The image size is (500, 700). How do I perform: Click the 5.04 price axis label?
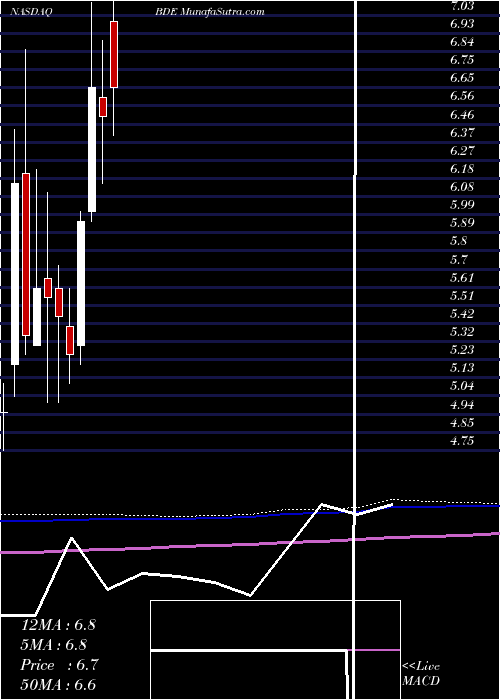pos(462,386)
